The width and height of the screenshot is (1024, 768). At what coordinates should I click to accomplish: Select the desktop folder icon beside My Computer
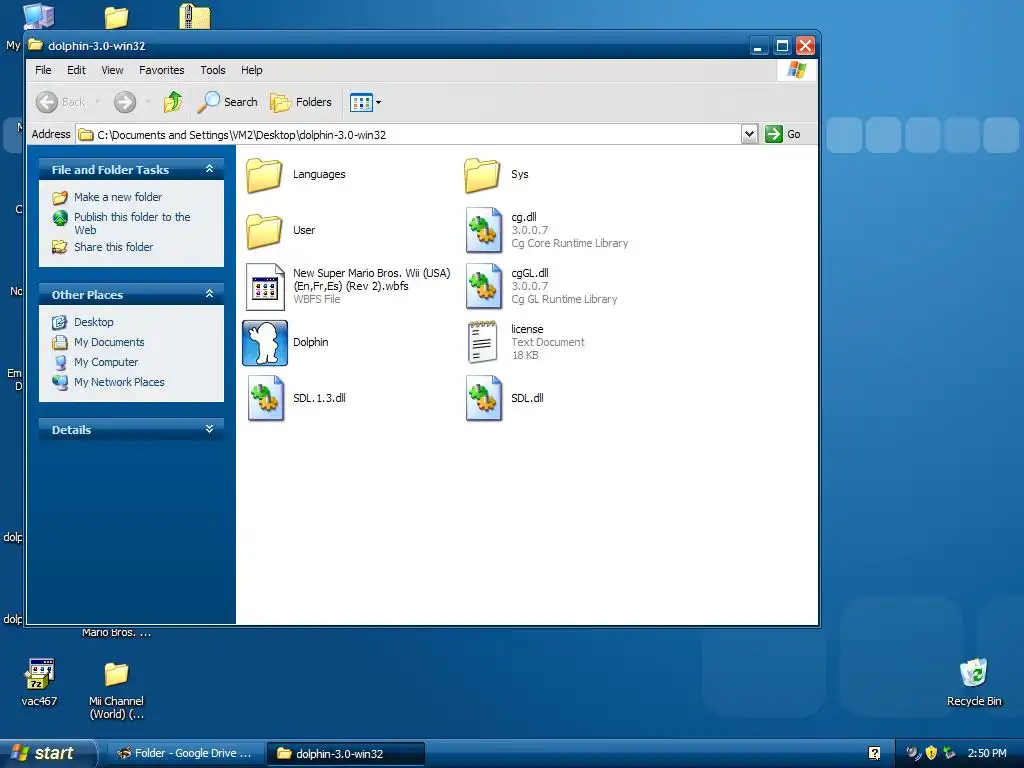(x=116, y=17)
